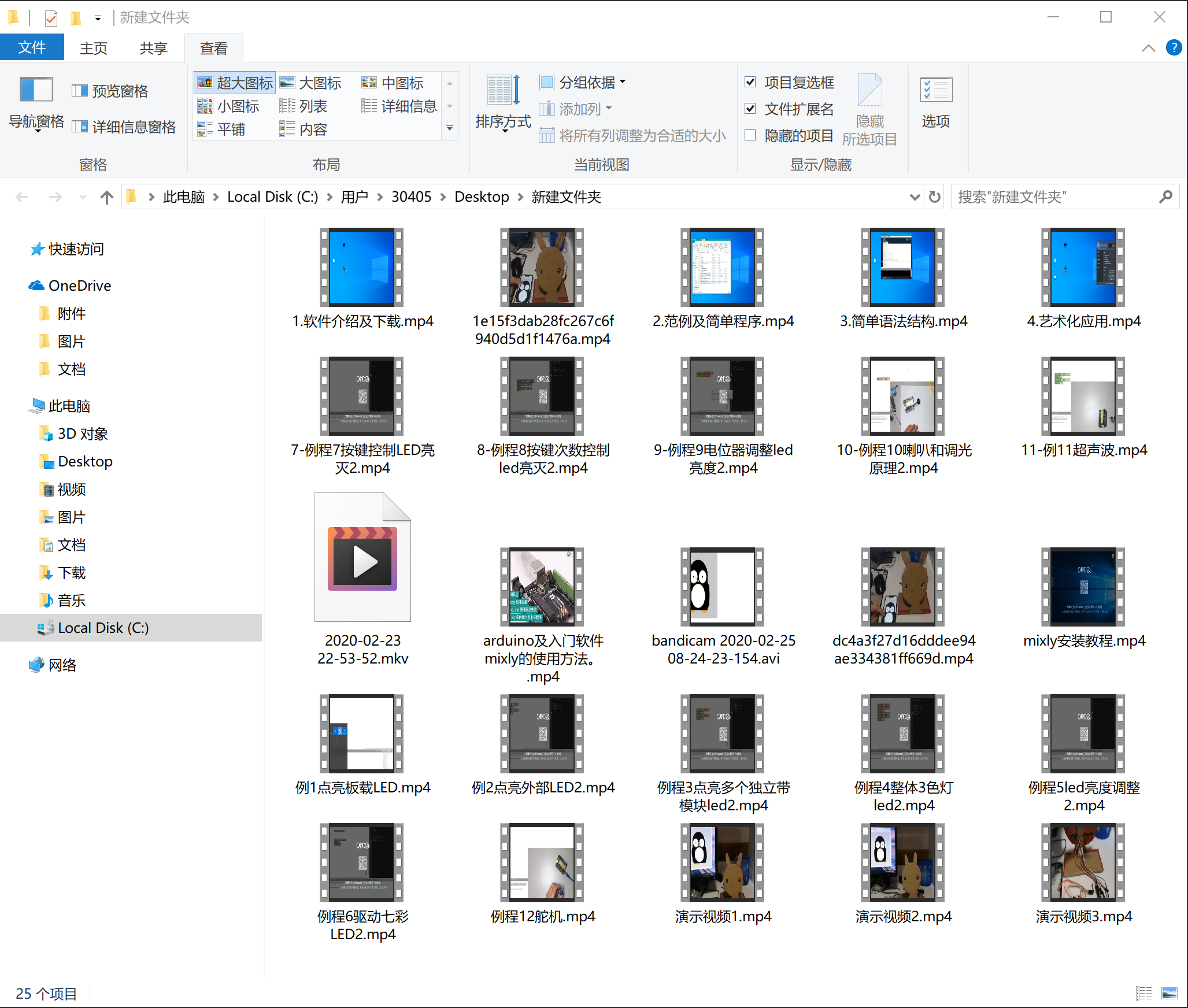Screen dimensions: 1188x1008
Task: Open the Share tab
Action: 154,49
